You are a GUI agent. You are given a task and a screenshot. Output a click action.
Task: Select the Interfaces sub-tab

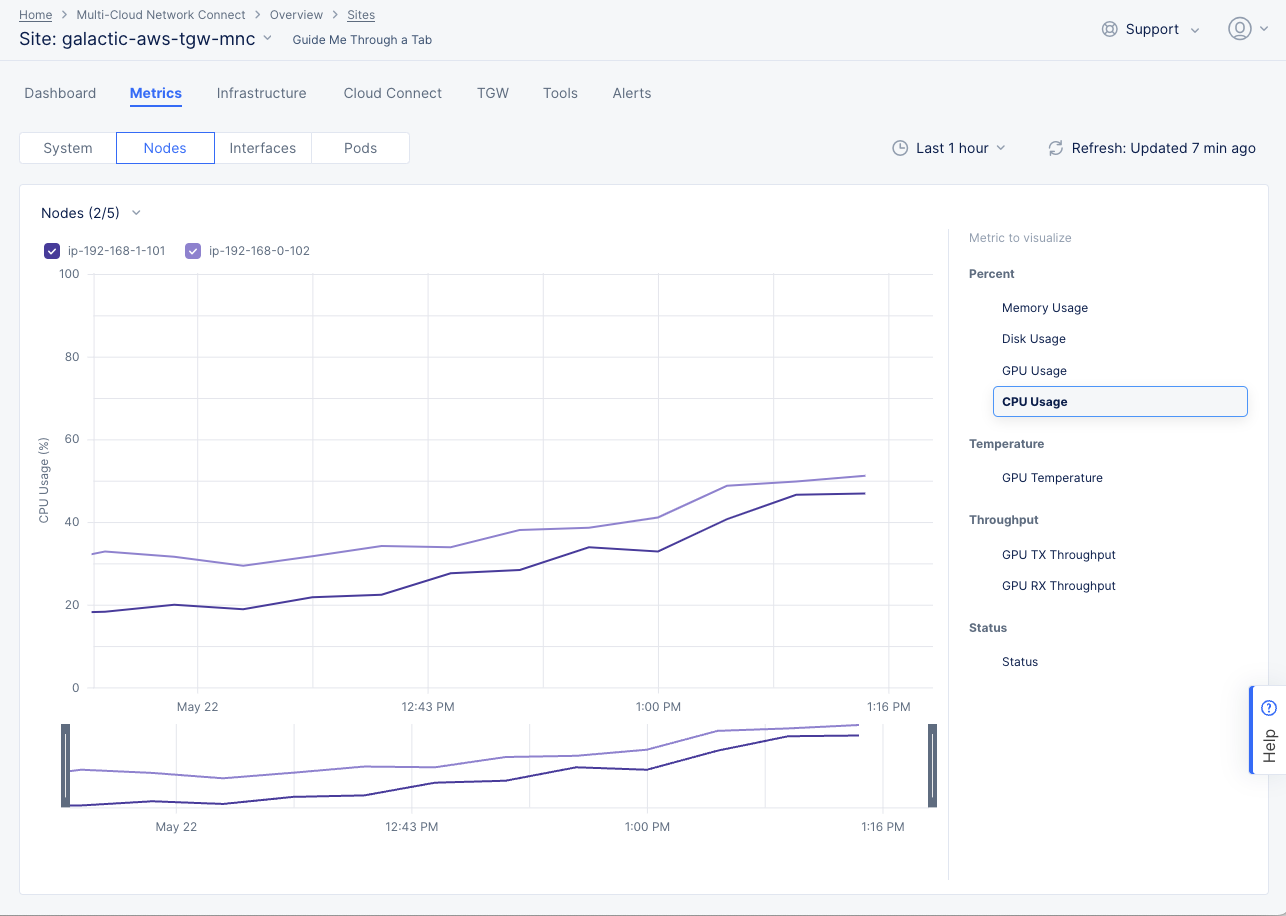[x=262, y=147]
